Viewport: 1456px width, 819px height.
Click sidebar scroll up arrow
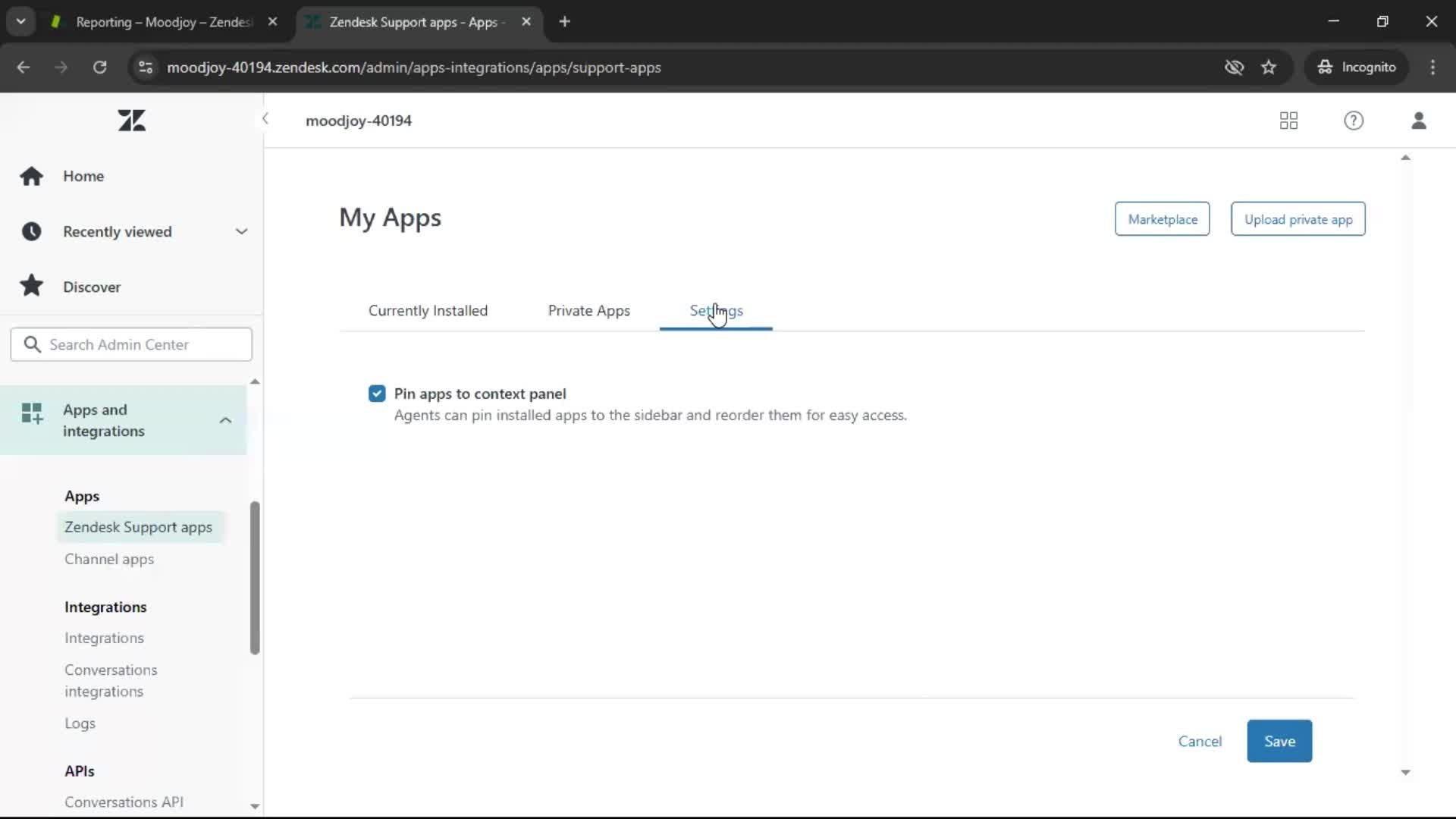(255, 381)
